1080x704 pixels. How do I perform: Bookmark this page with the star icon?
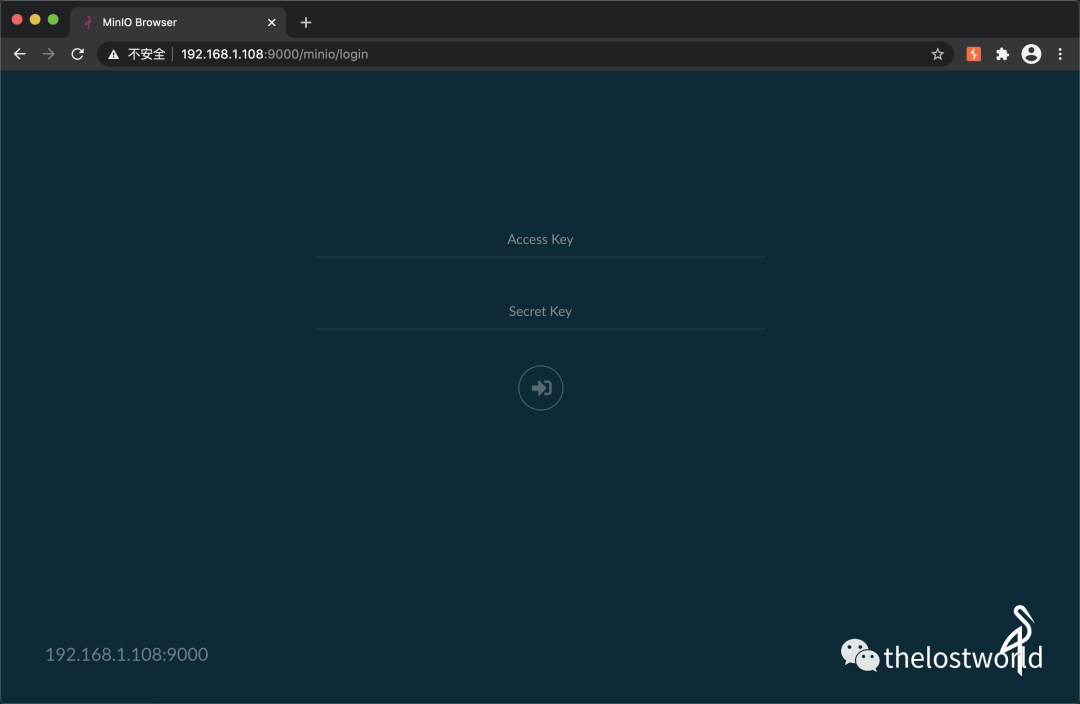937,54
